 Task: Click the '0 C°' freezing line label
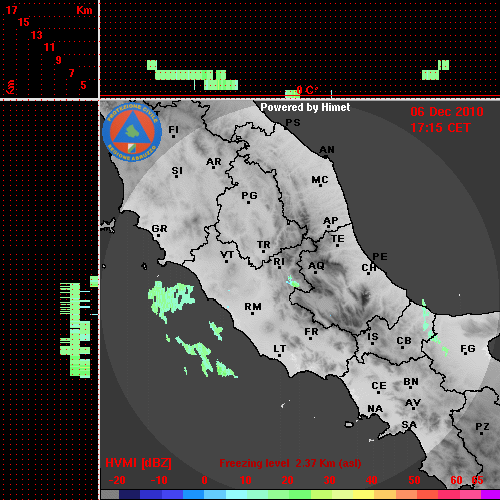(x=307, y=90)
